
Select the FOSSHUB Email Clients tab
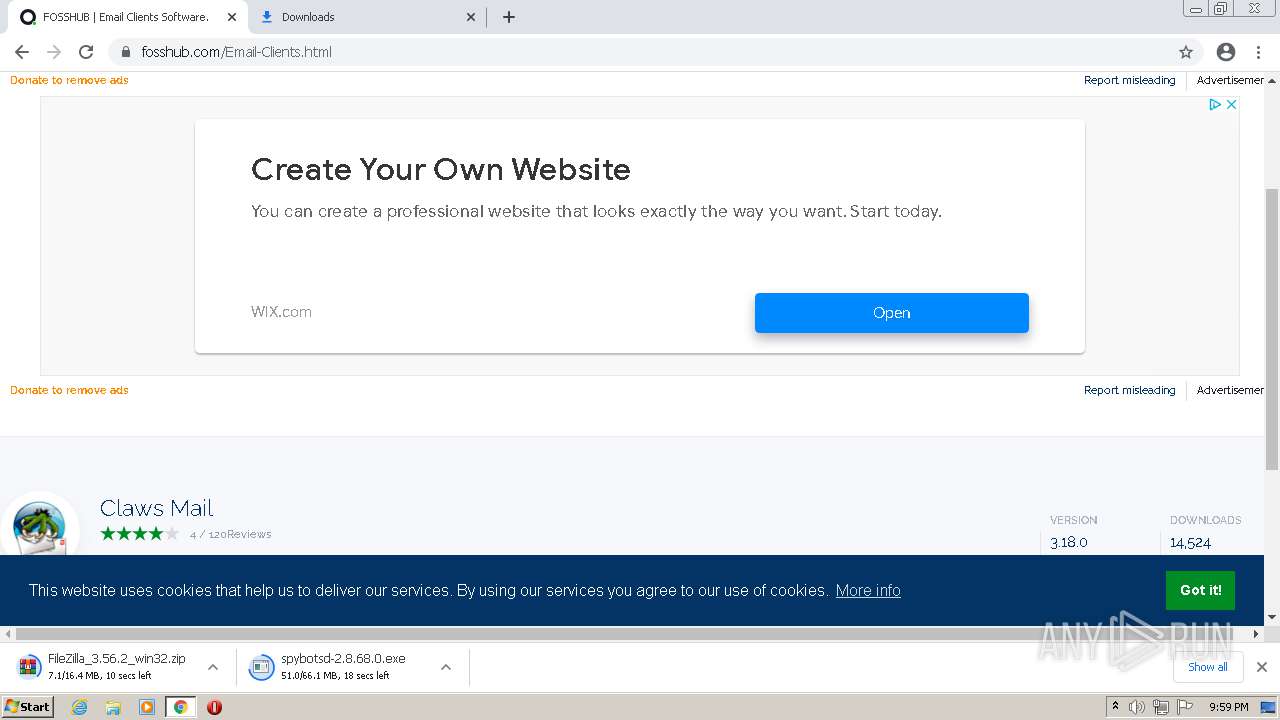[125, 17]
